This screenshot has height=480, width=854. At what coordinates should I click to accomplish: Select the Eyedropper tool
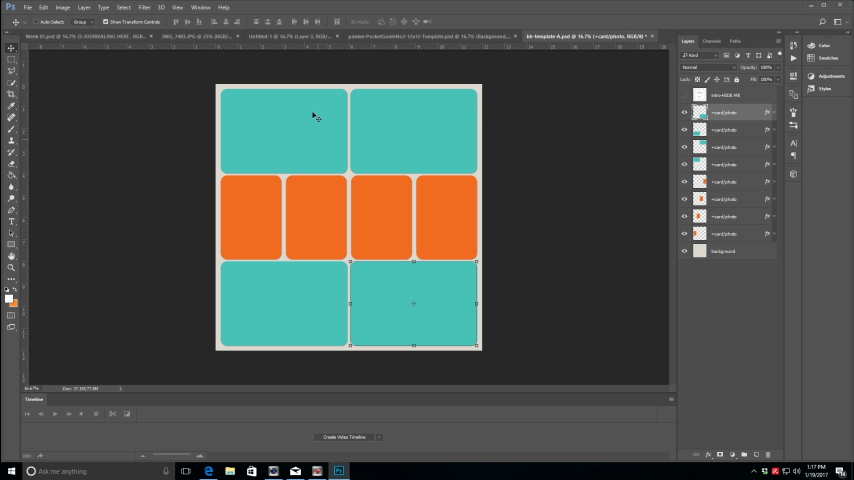(11, 106)
